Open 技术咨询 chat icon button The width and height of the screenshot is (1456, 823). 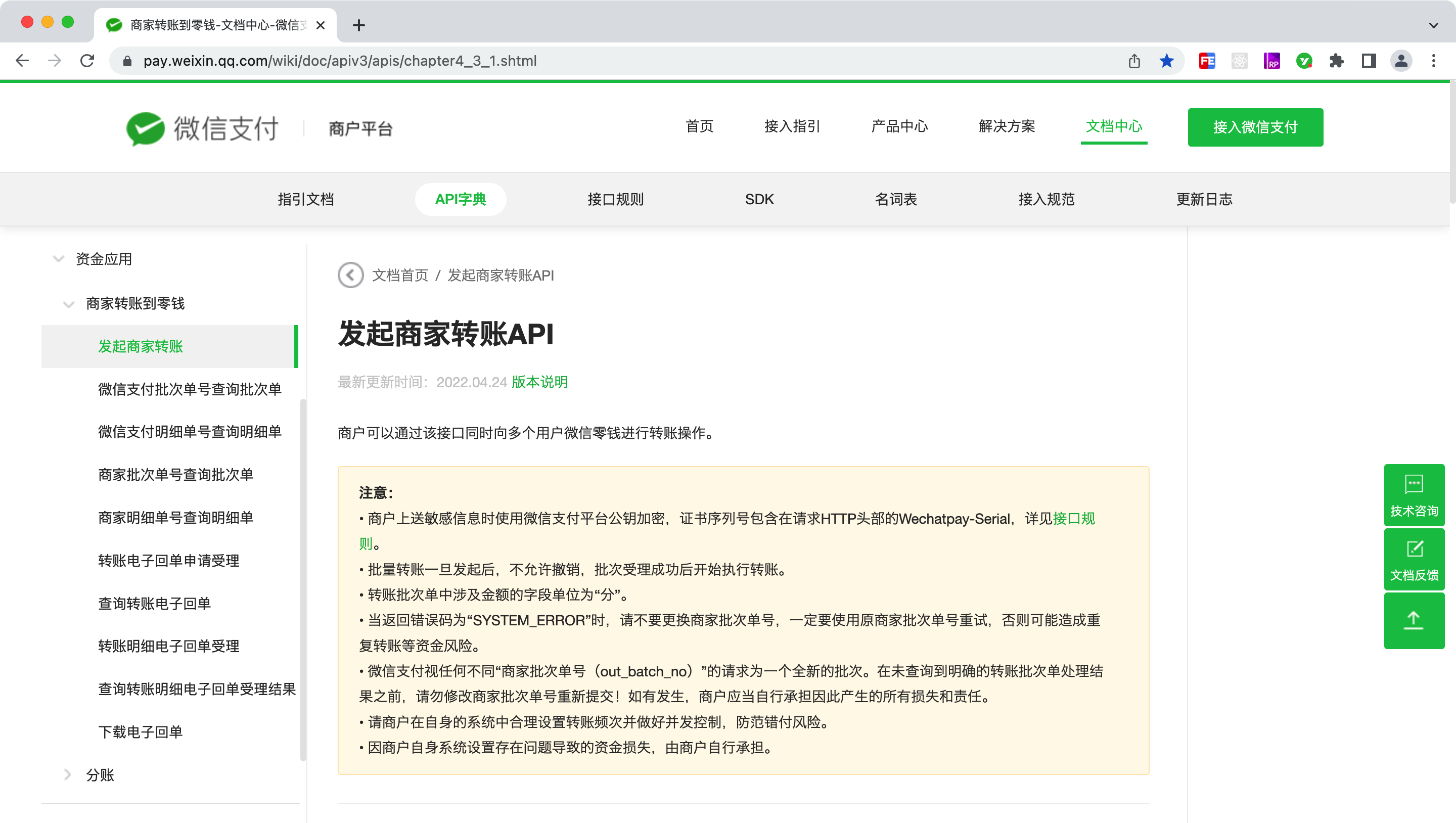[x=1414, y=495]
